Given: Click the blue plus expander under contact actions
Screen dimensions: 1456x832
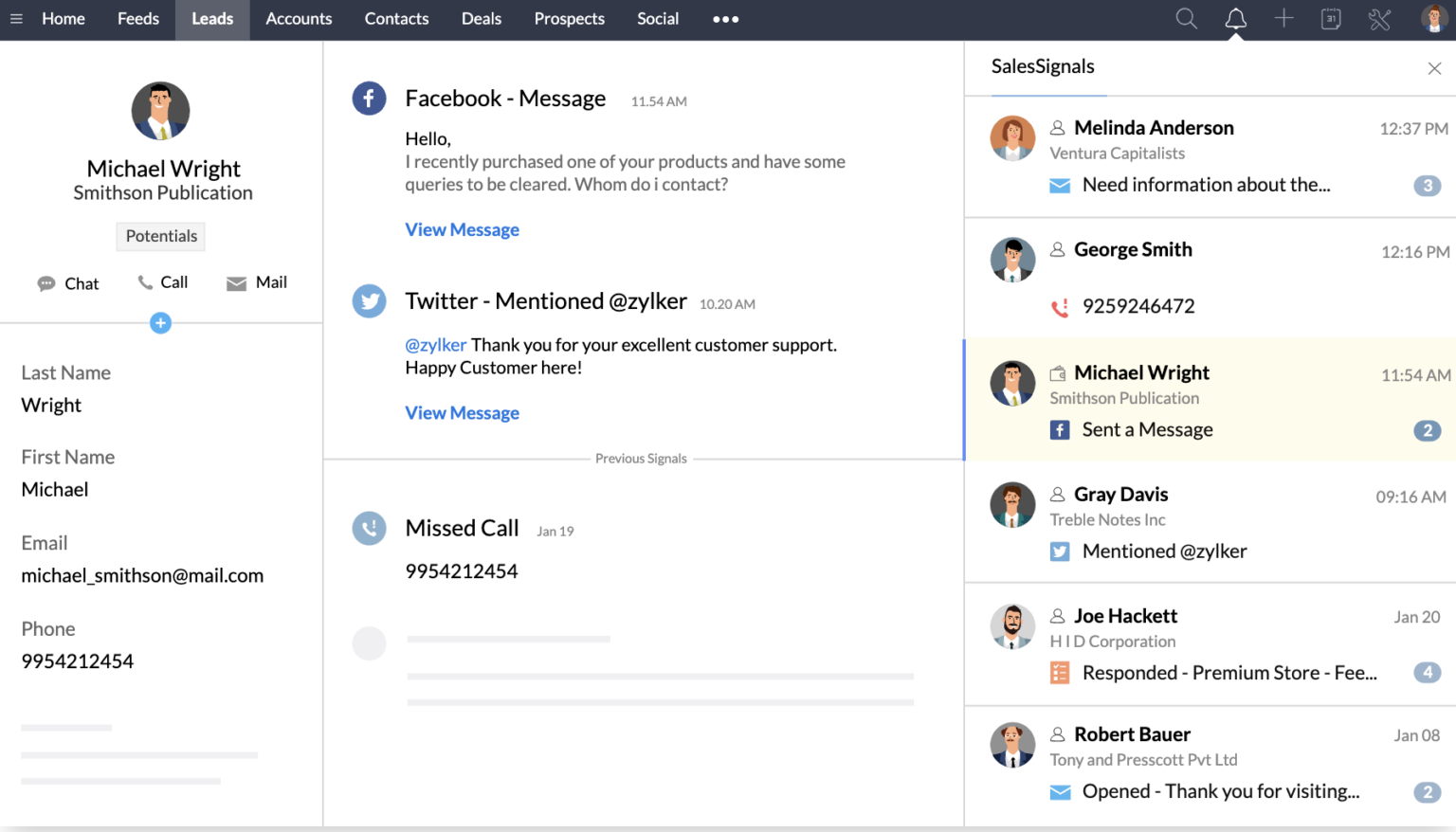Looking at the screenshot, I should pyautogui.click(x=160, y=323).
